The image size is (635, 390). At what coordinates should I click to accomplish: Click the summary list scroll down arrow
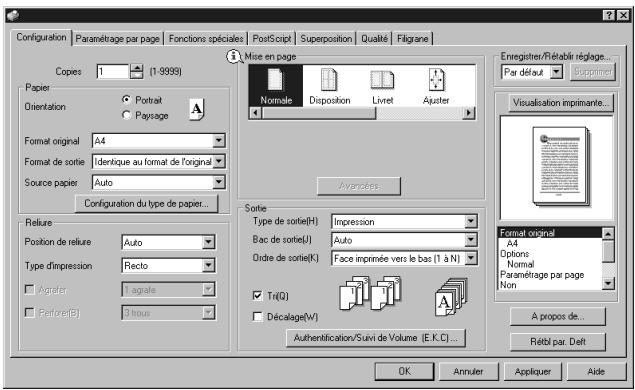[608, 283]
